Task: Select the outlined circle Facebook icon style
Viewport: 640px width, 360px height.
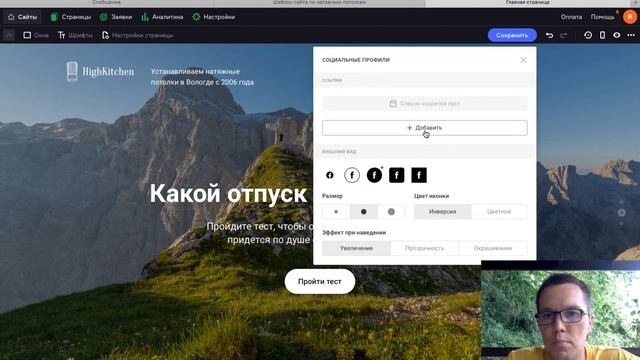Action: tap(352, 175)
